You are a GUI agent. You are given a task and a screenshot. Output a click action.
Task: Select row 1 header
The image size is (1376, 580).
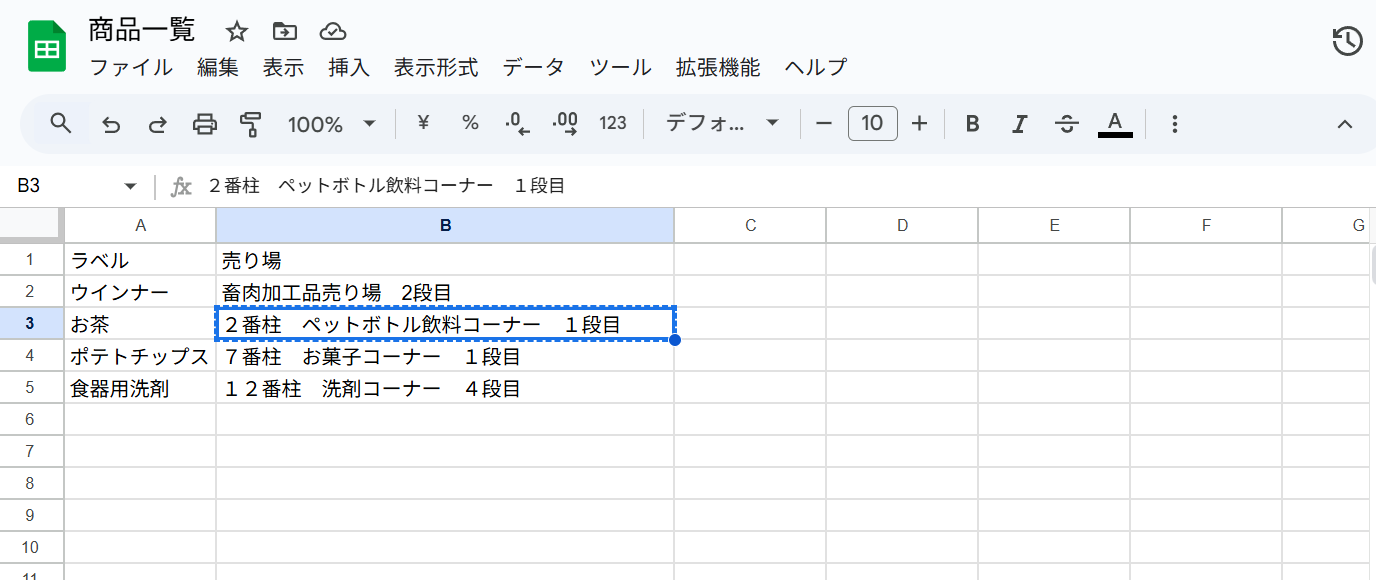[31, 260]
